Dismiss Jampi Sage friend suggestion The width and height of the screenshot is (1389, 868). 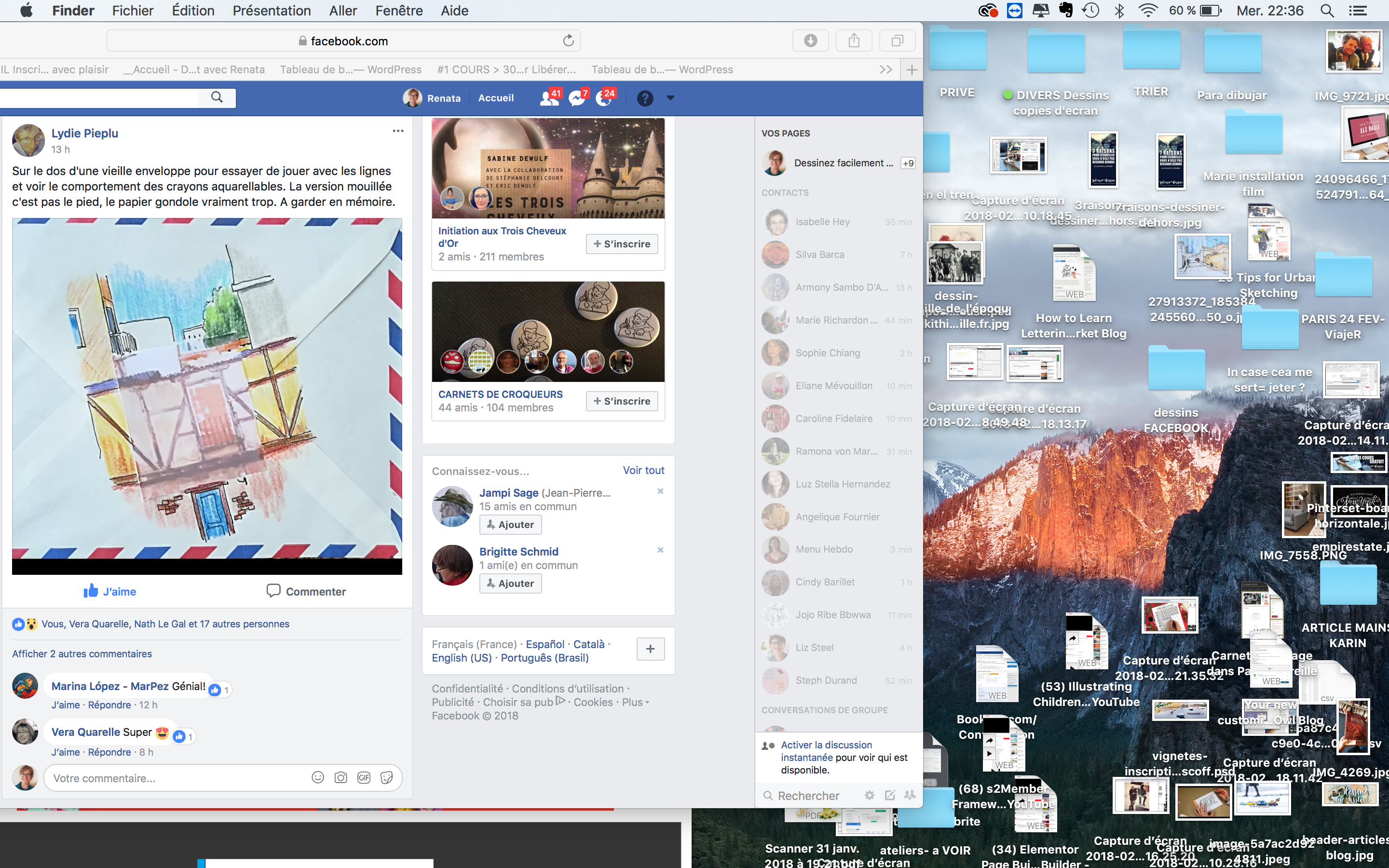coord(660,491)
